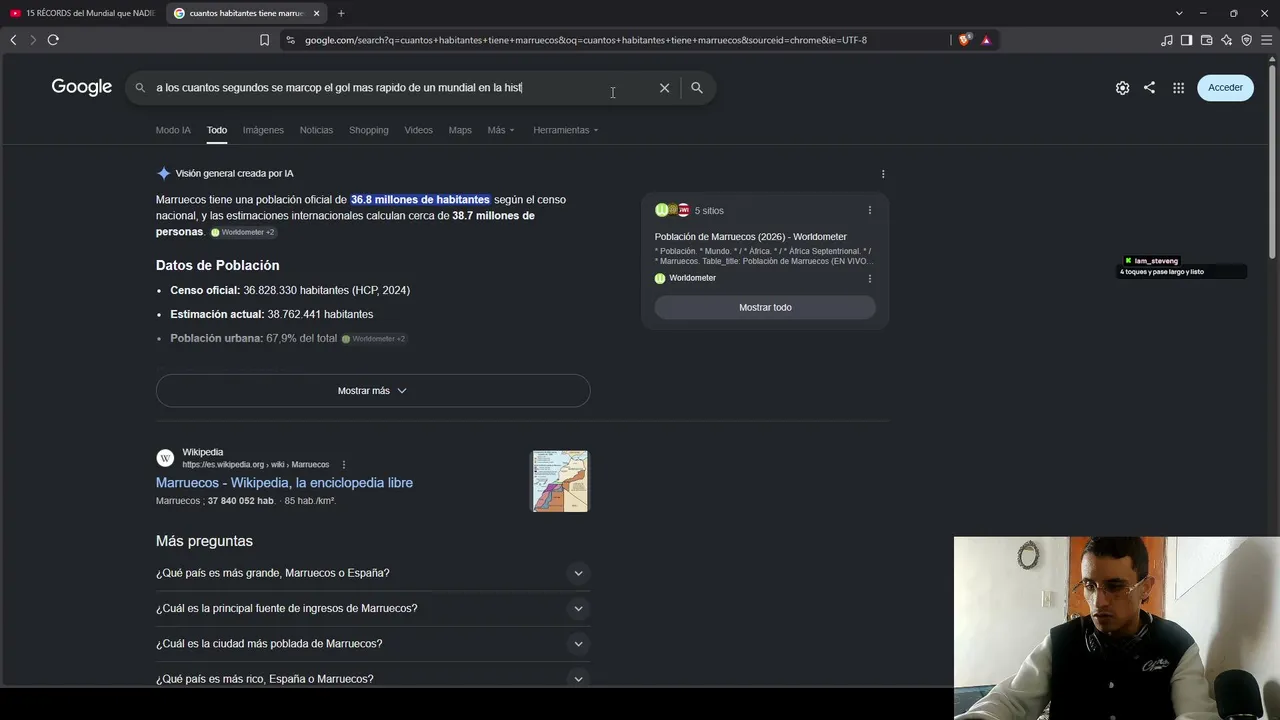This screenshot has width=1280, height=720.
Task: Open 'Marruecos - Wikipedia, la enciclopedia libre' link
Action: (284, 483)
